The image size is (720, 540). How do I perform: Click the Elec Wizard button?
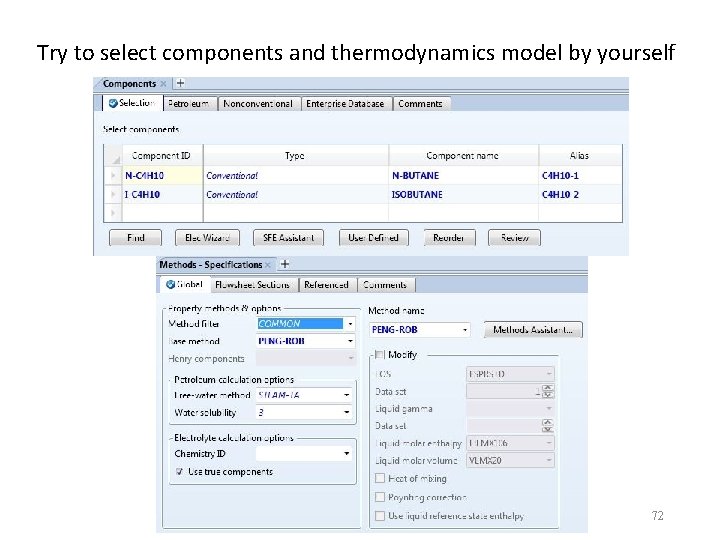[x=207, y=238]
